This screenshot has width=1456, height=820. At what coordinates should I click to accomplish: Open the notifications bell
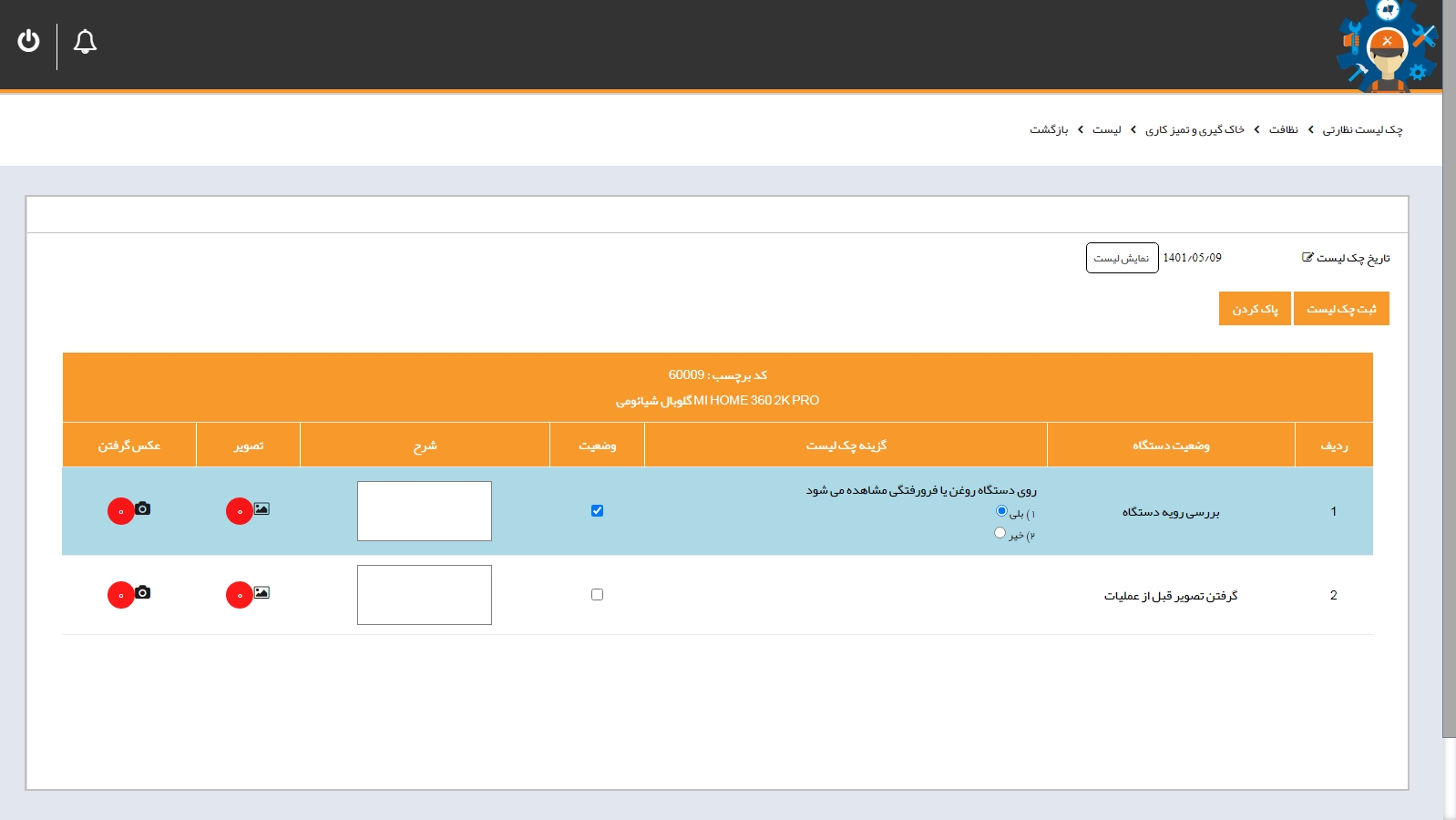click(85, 42)
